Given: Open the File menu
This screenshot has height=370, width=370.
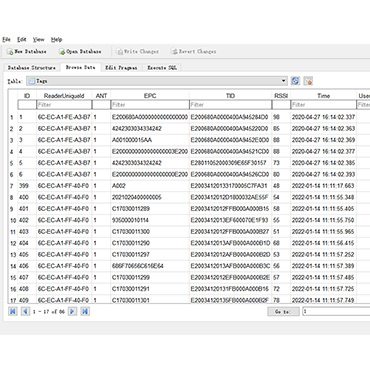Looking at the screenshot, I should [x=6, y=39].
